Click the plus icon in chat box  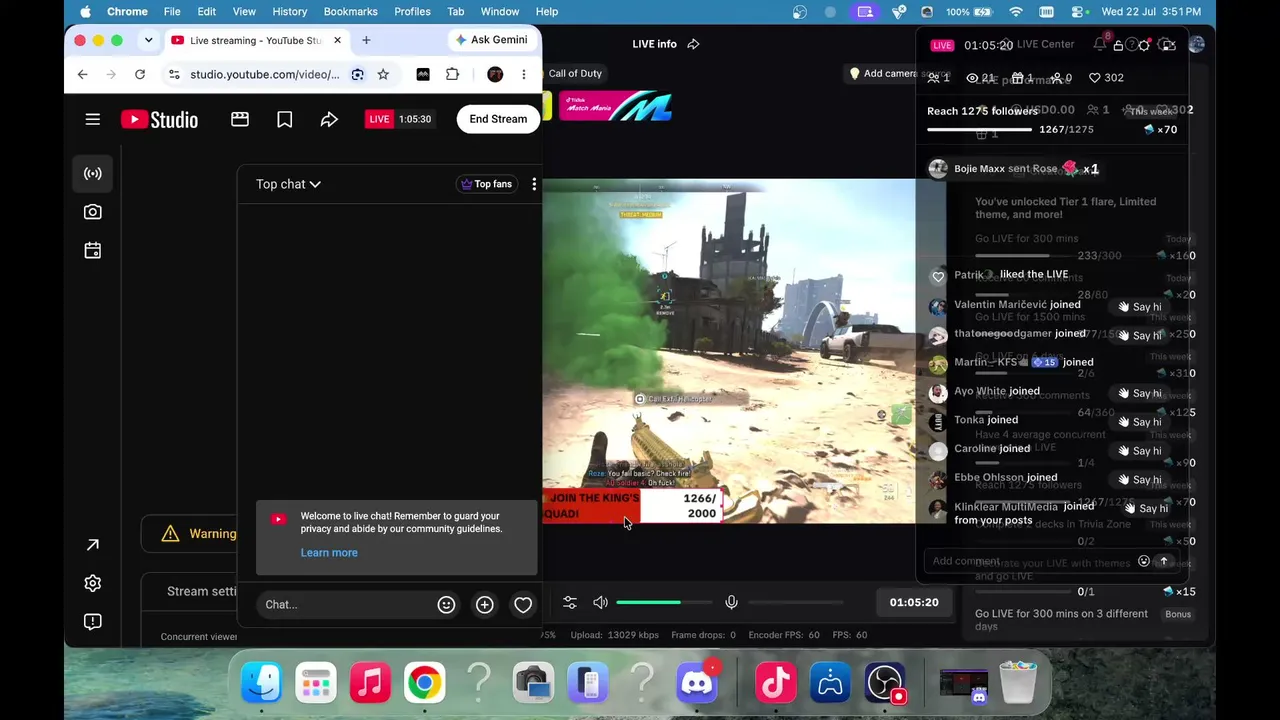tap(485, 605)
